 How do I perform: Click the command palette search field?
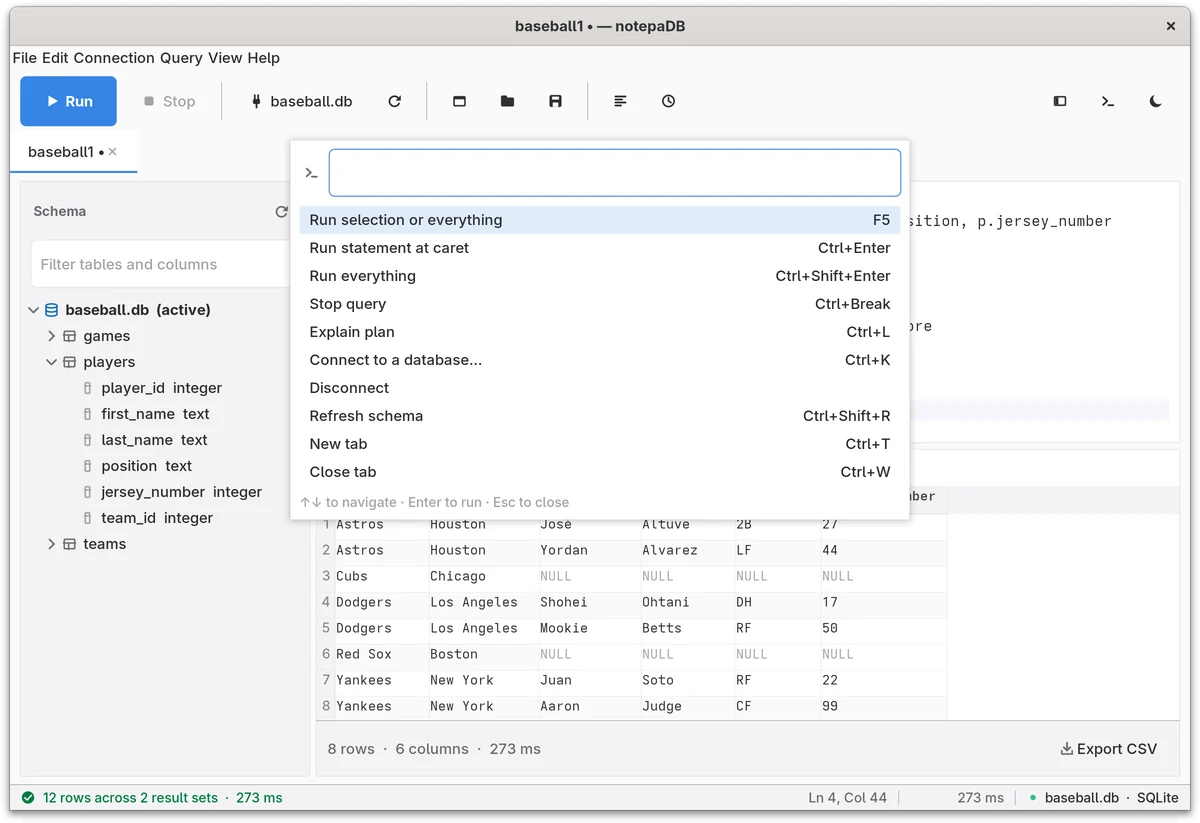[x=615, y=173]
